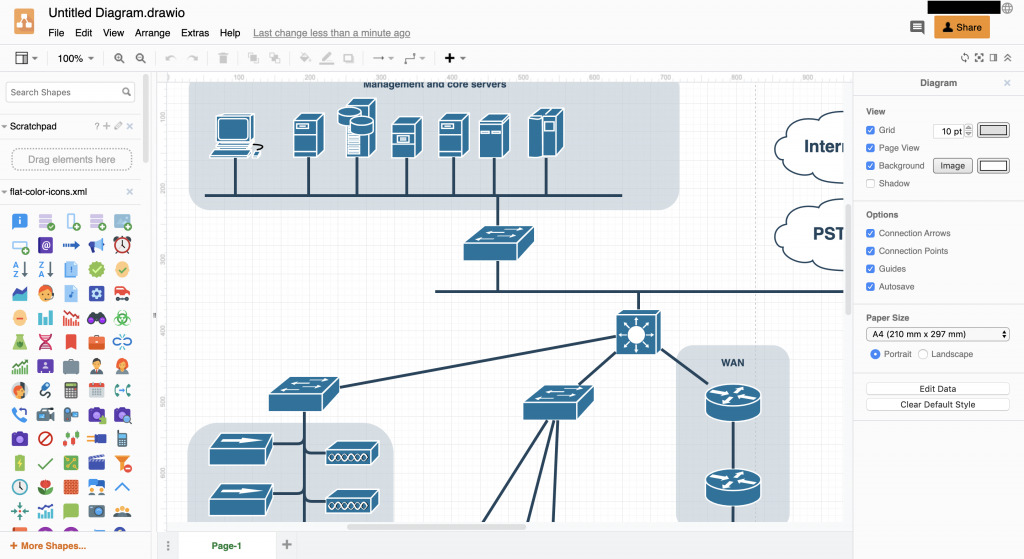Switch to the Page-1 tab
The image size is (1024, 559).
(x=225, y=545)
